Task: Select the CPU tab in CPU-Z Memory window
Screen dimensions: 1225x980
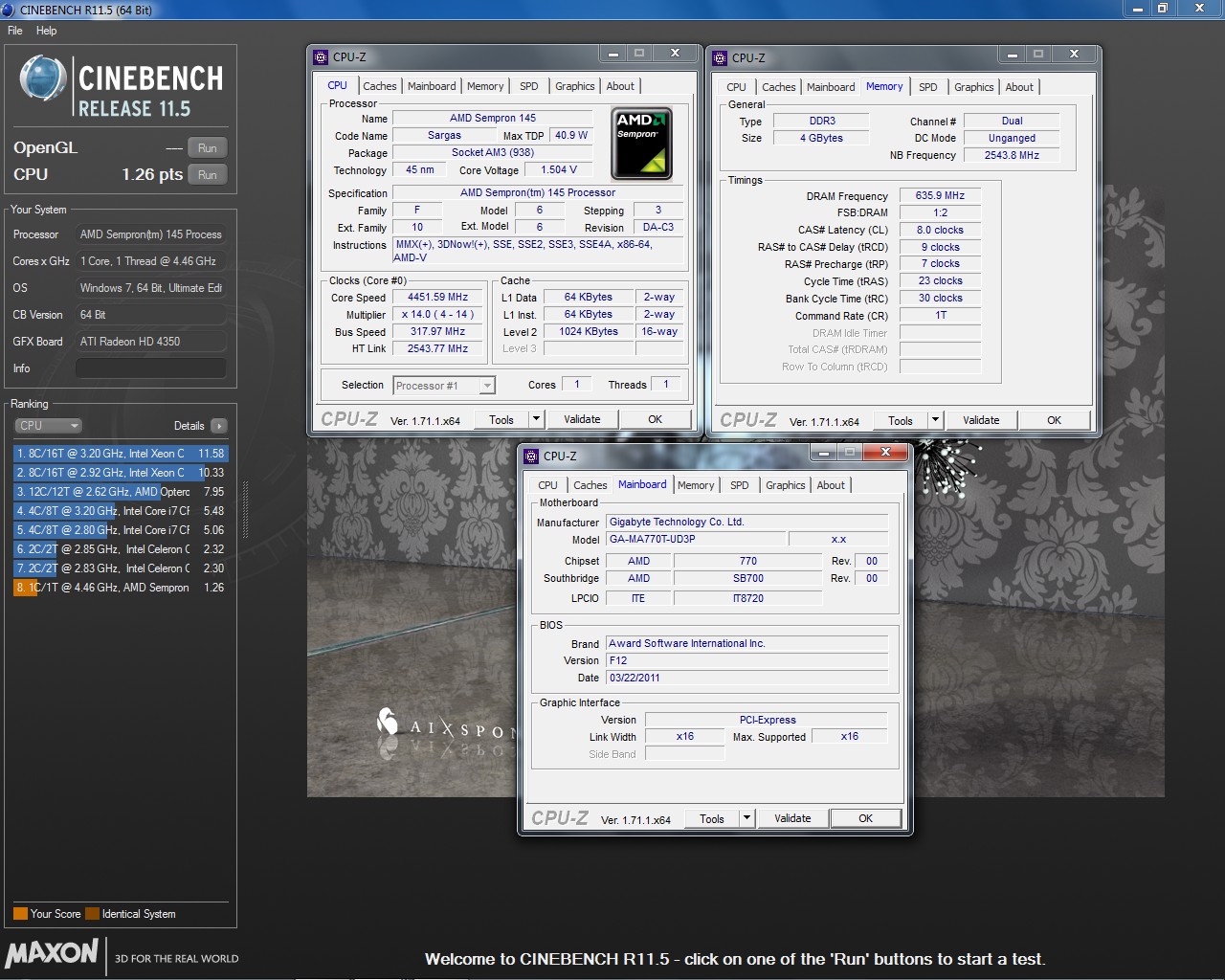Action: coord(736,87)
